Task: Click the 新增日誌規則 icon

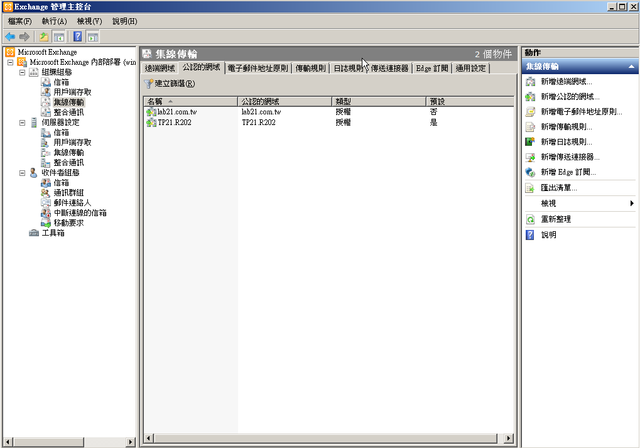Action: pos(530,142)
